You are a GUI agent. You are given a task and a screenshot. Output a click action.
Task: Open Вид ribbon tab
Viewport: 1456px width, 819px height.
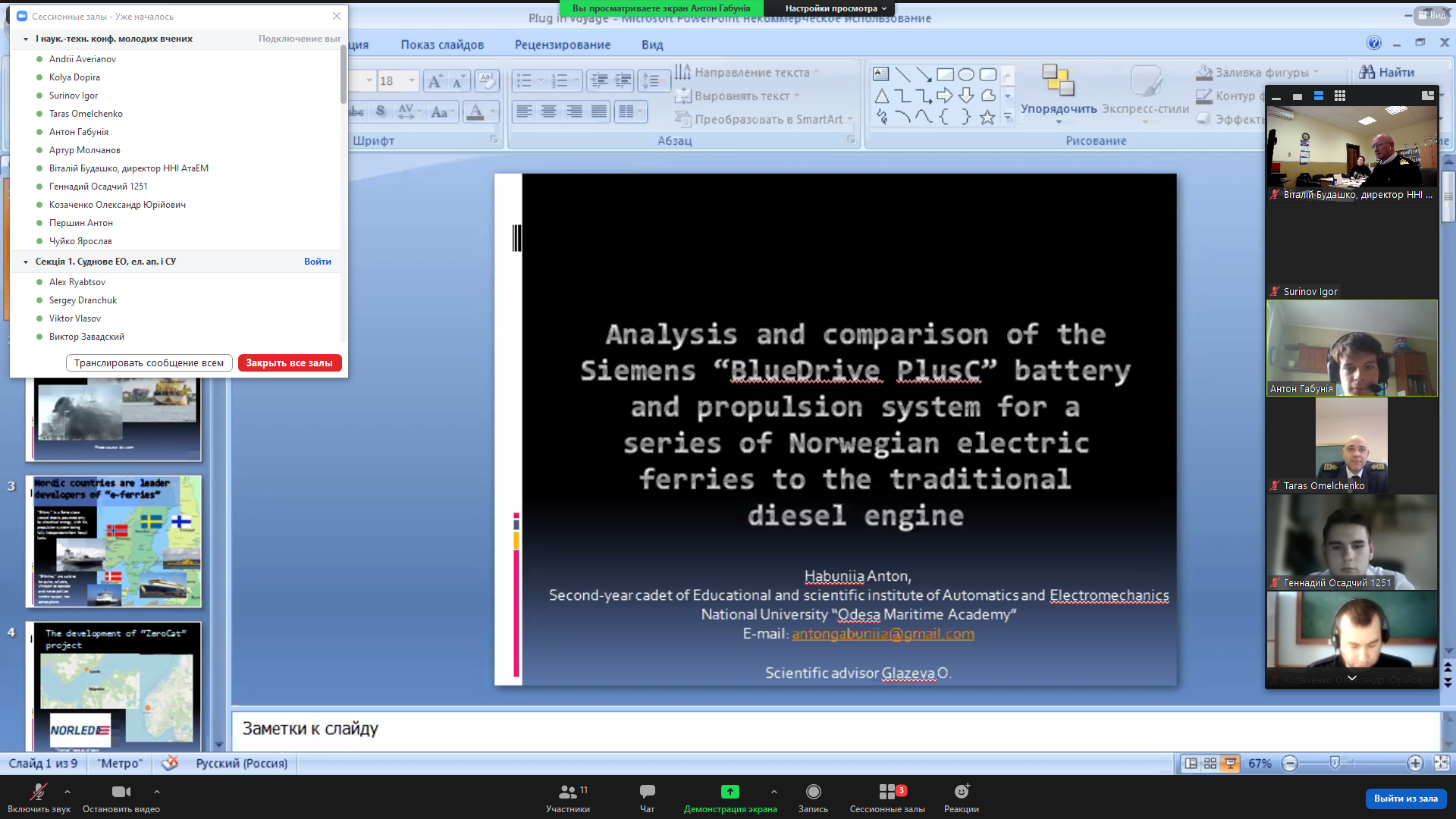point(652,45)
